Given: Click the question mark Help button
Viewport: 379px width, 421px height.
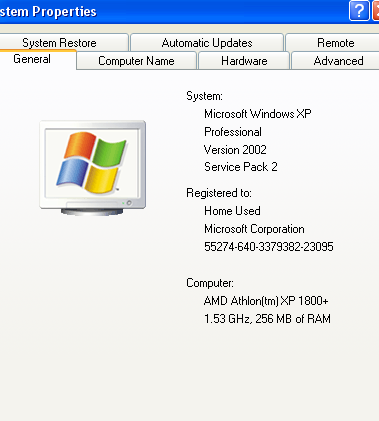Looking at the screenshot, I should point(359,11).
